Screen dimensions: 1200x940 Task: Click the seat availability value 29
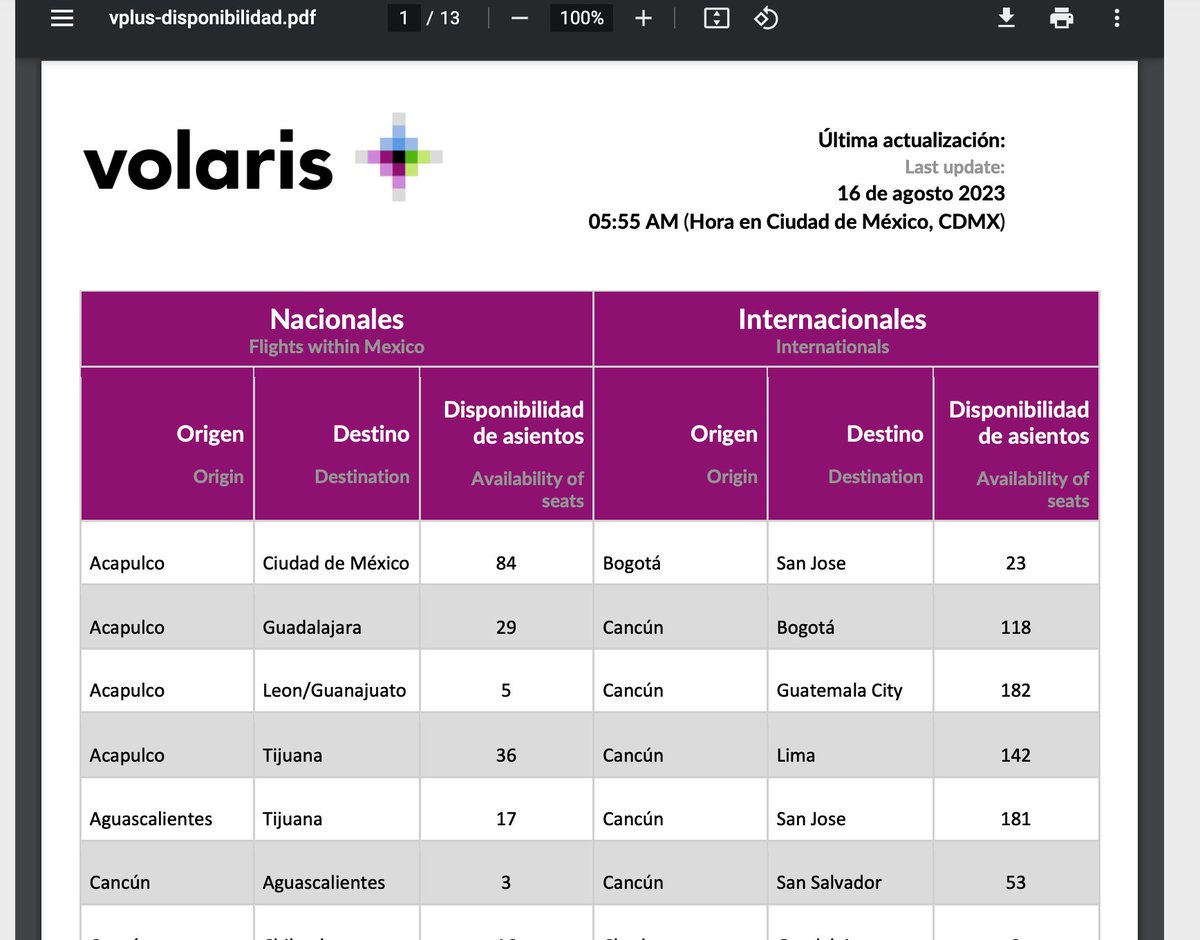(x=506, y=627)
